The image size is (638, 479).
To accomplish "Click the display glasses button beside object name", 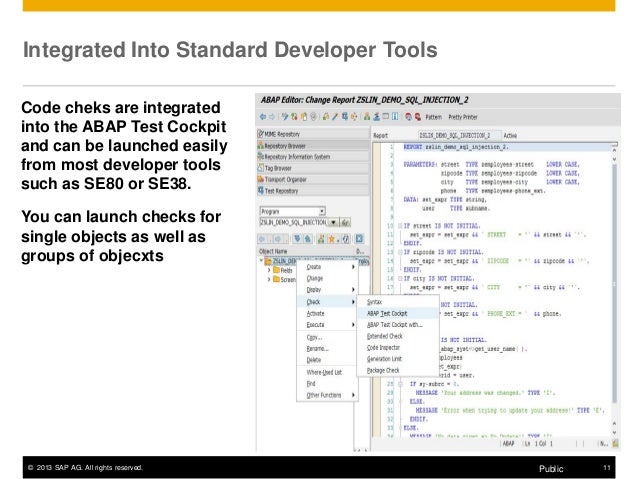I will coord(345,223).
